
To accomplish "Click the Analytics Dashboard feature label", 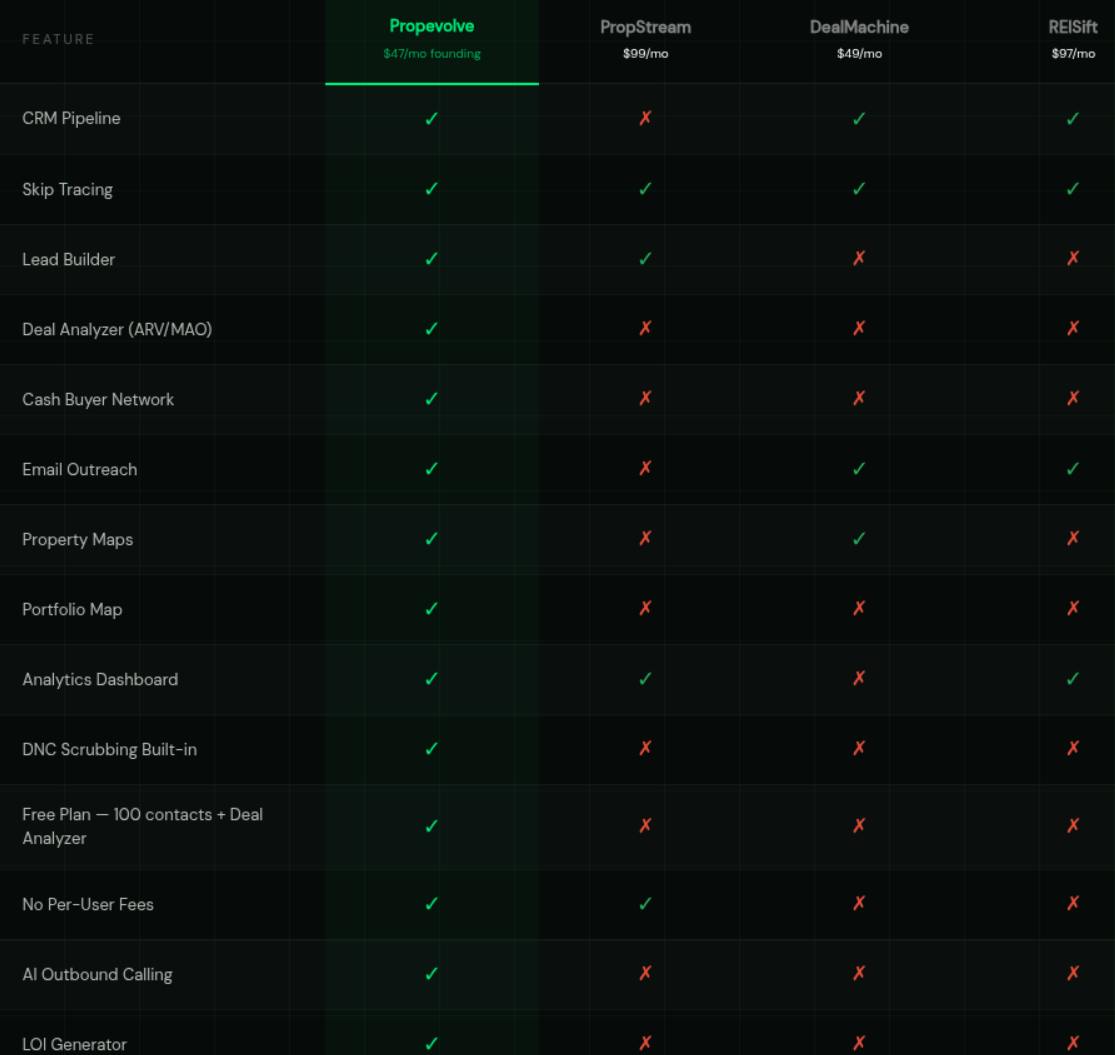I will pyautogui.click(x=100, y=680).
